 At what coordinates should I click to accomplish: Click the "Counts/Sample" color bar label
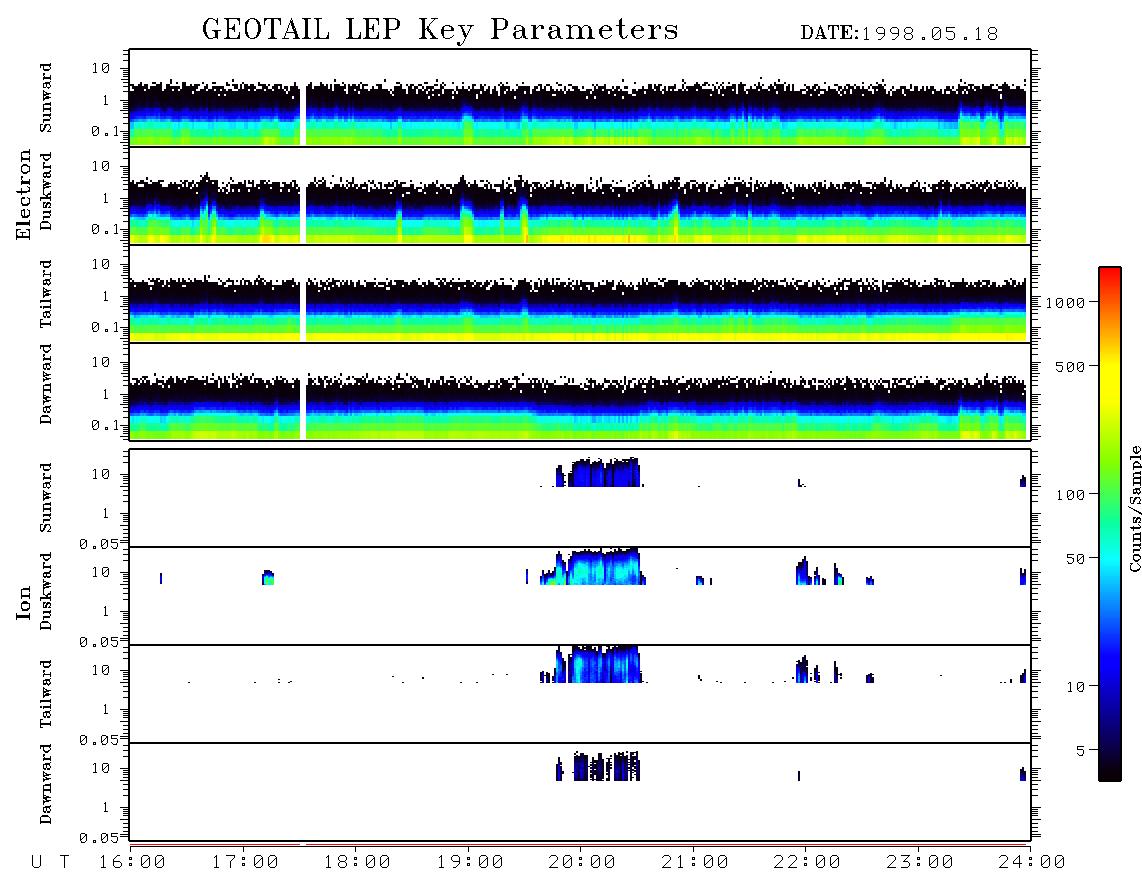click(x=1135, y=508)
